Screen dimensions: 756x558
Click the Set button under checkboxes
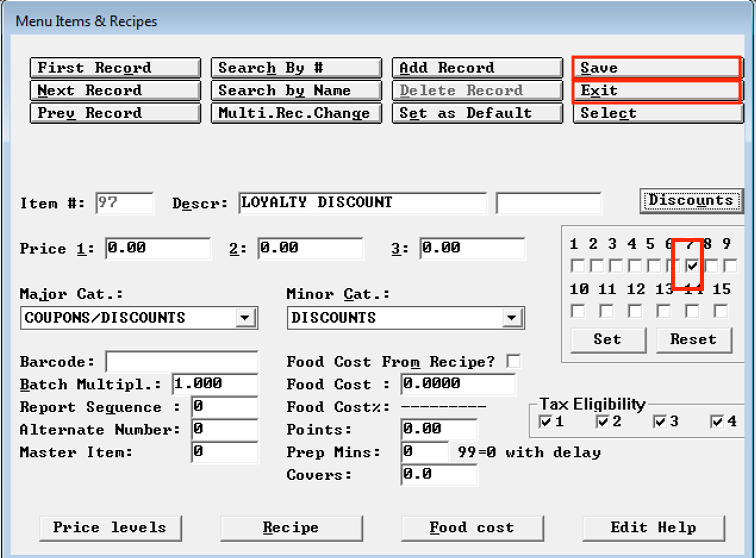[x=608, y=340]
